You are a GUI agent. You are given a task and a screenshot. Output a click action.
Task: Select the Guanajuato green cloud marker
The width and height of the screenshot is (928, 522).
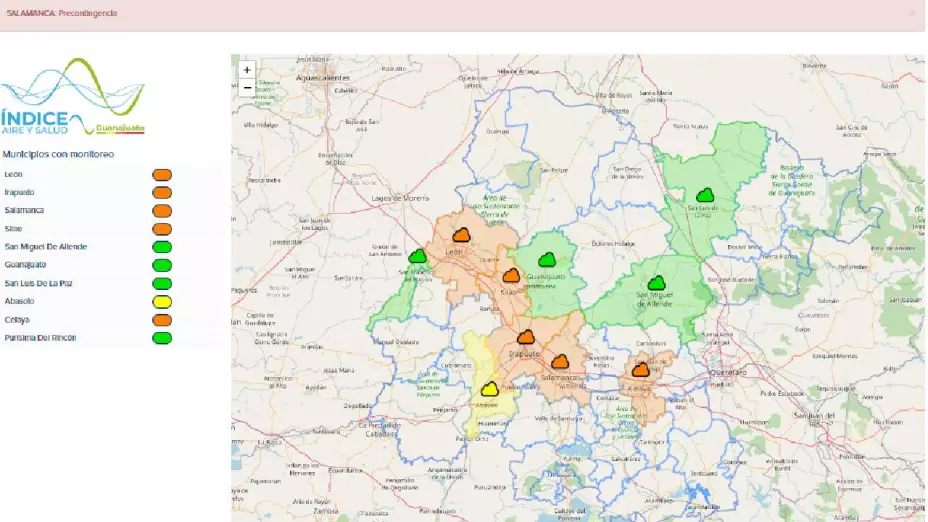(x=546, y=260)
